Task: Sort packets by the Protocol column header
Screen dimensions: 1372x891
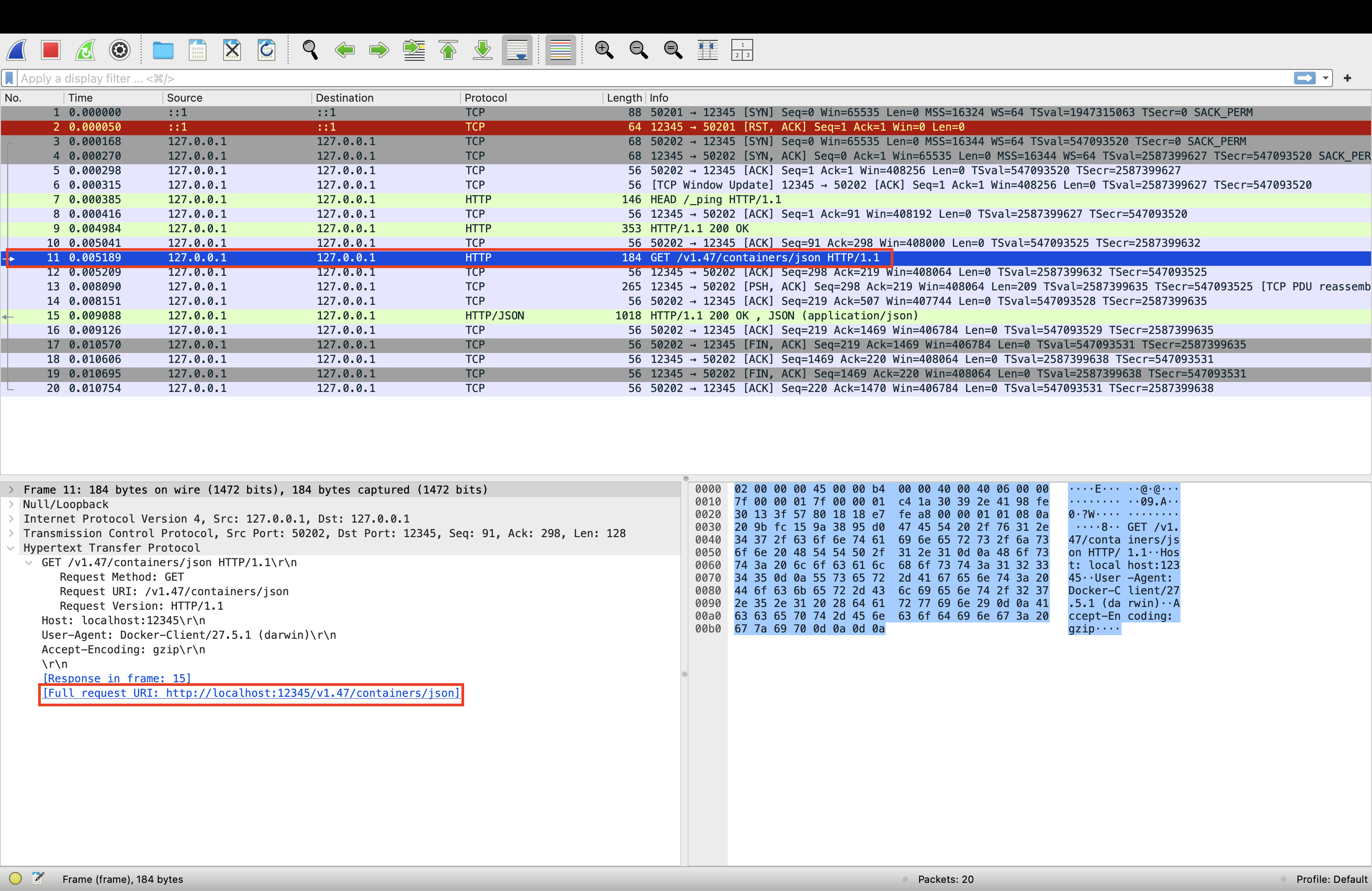Action: click(485, 98)
